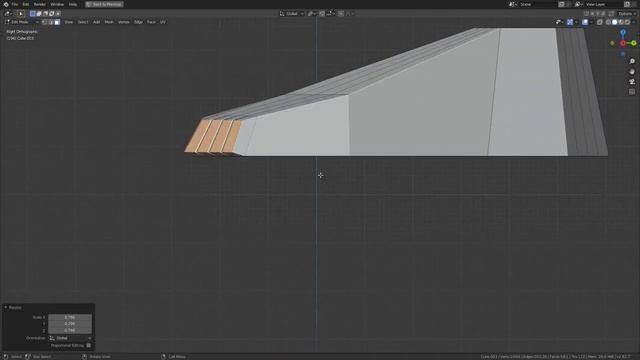Open the File menu
Image resolution: width=640 pixels, height=360 pixels.
15,4
